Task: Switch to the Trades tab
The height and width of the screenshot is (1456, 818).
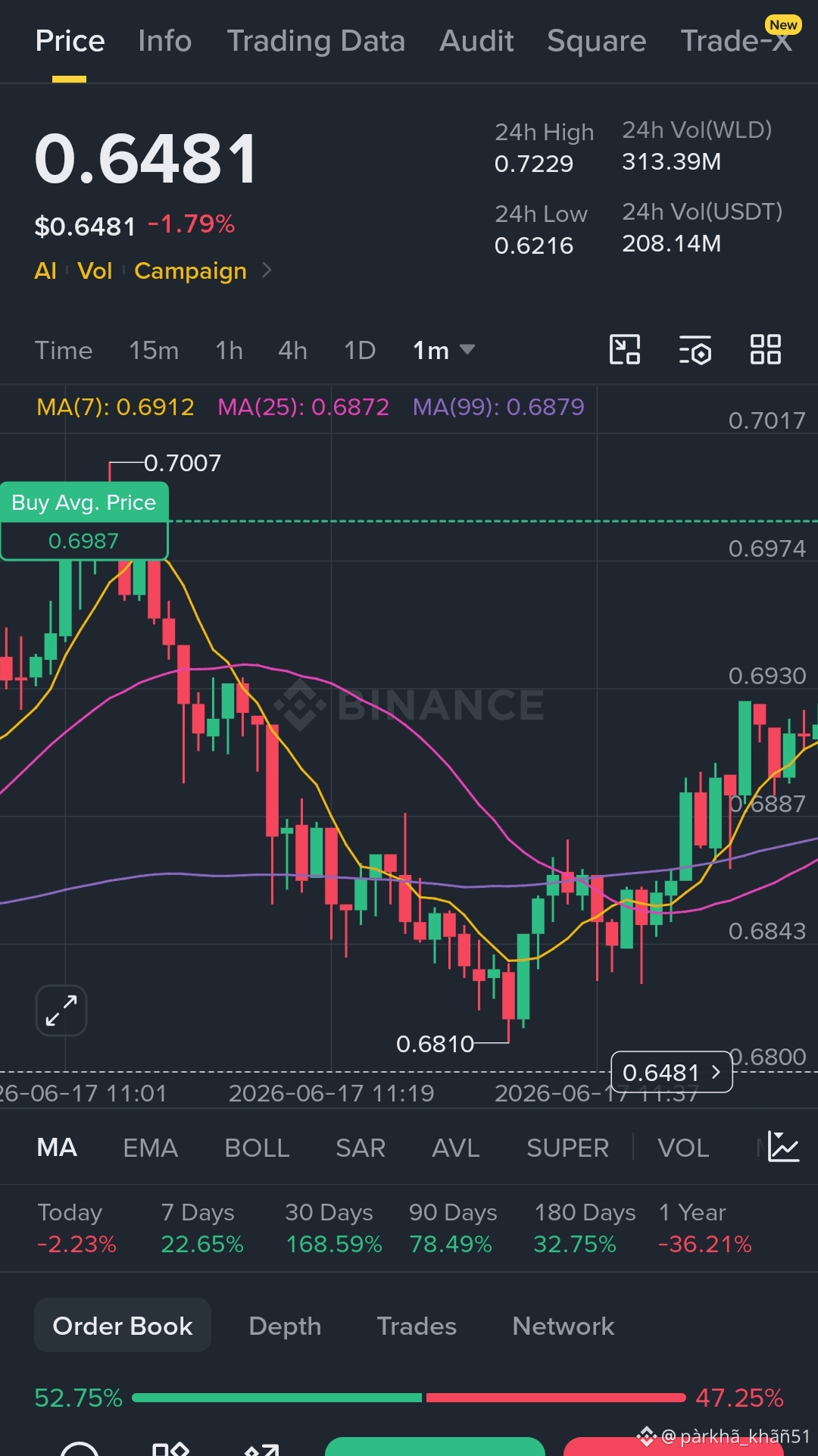Action: pyautogui.click(x=417, y=1326)
